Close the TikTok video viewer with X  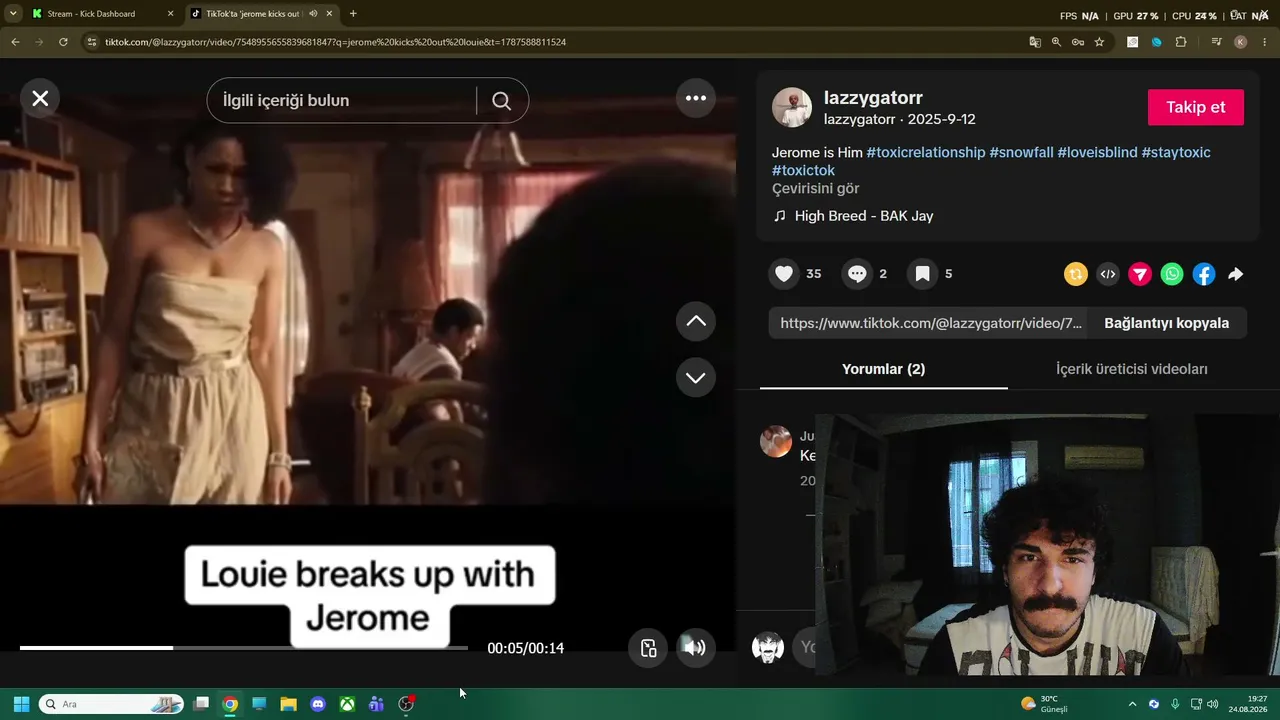tap(40, 98)
